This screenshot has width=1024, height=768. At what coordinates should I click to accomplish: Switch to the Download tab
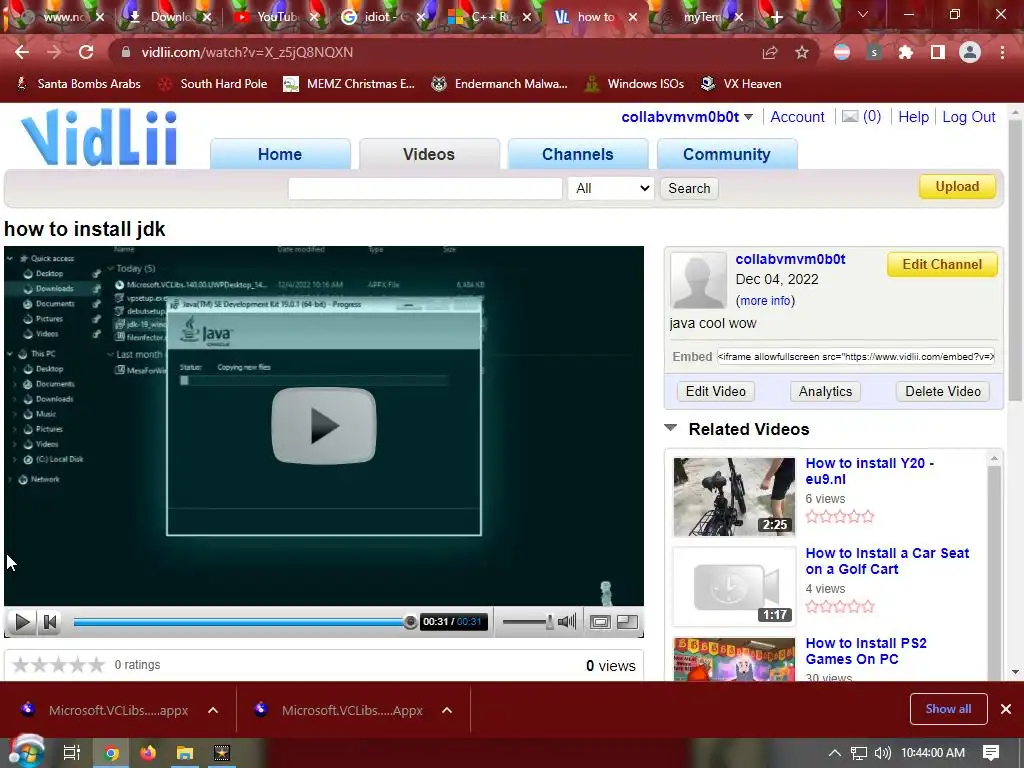(x=168, y=17)
